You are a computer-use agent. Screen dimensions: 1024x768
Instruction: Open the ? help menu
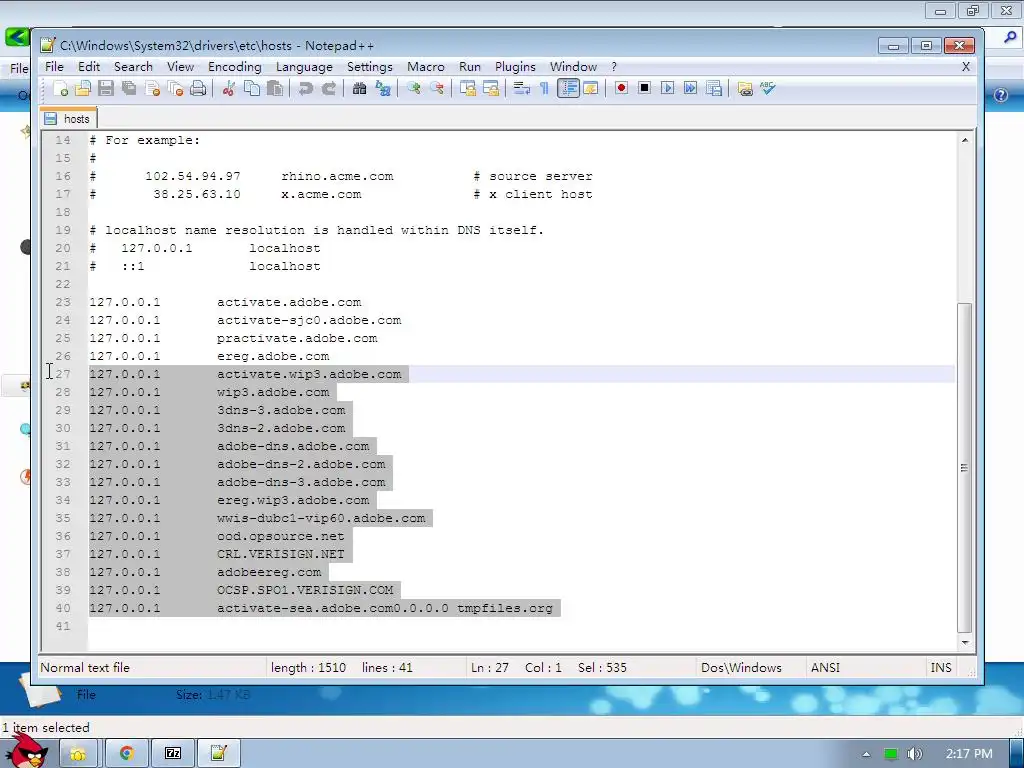[x=614, y=67]
